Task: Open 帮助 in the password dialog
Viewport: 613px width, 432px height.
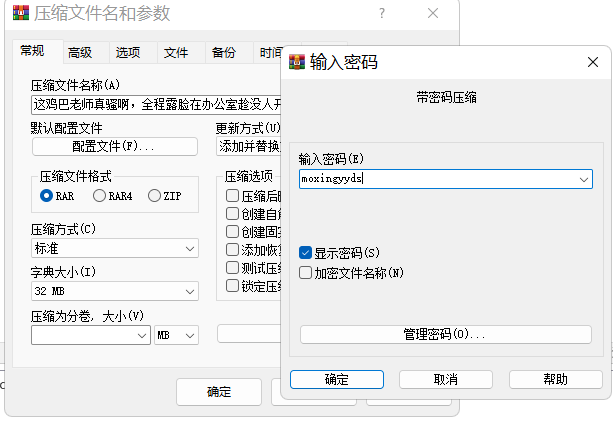Action: click(x=555, y=380)
